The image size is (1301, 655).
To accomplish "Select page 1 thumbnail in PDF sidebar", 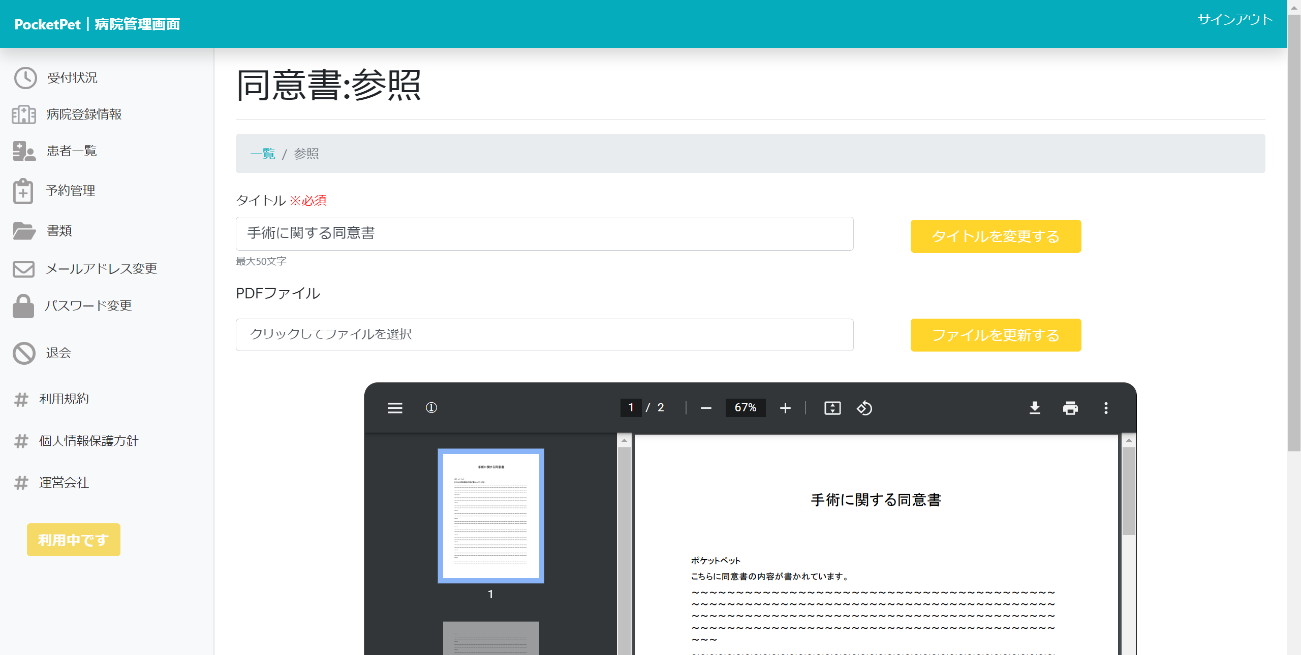I will (x=491, y=516).
